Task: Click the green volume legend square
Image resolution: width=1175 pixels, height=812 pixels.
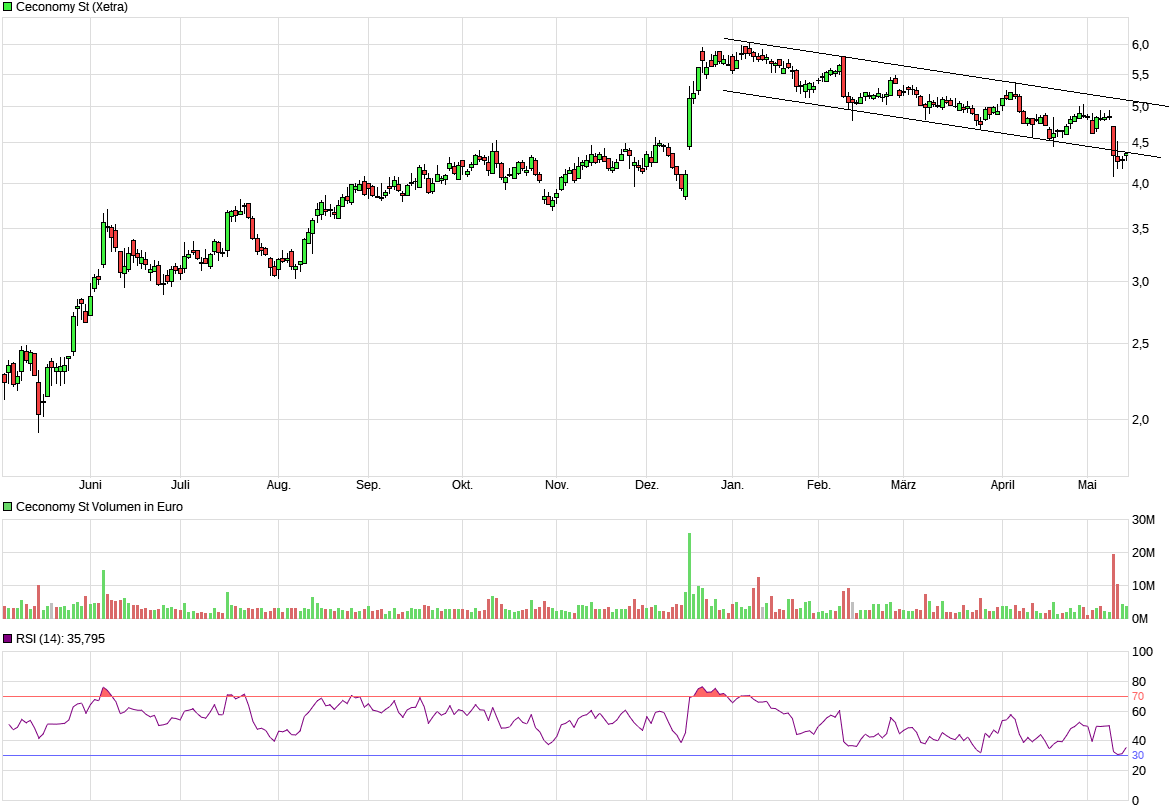Action: click(x=6, y=506)
